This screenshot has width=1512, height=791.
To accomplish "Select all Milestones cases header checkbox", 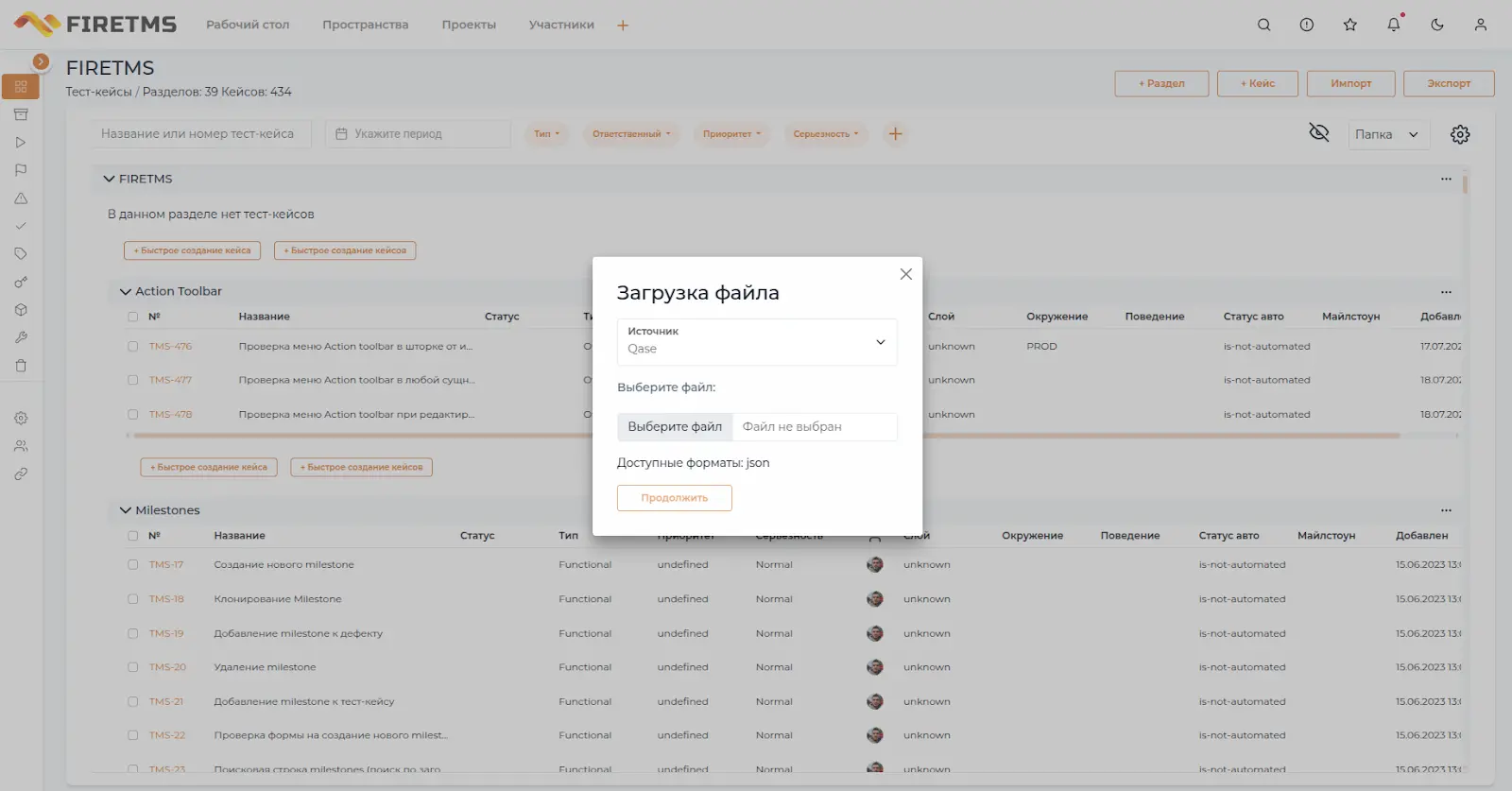I will 132,536.
